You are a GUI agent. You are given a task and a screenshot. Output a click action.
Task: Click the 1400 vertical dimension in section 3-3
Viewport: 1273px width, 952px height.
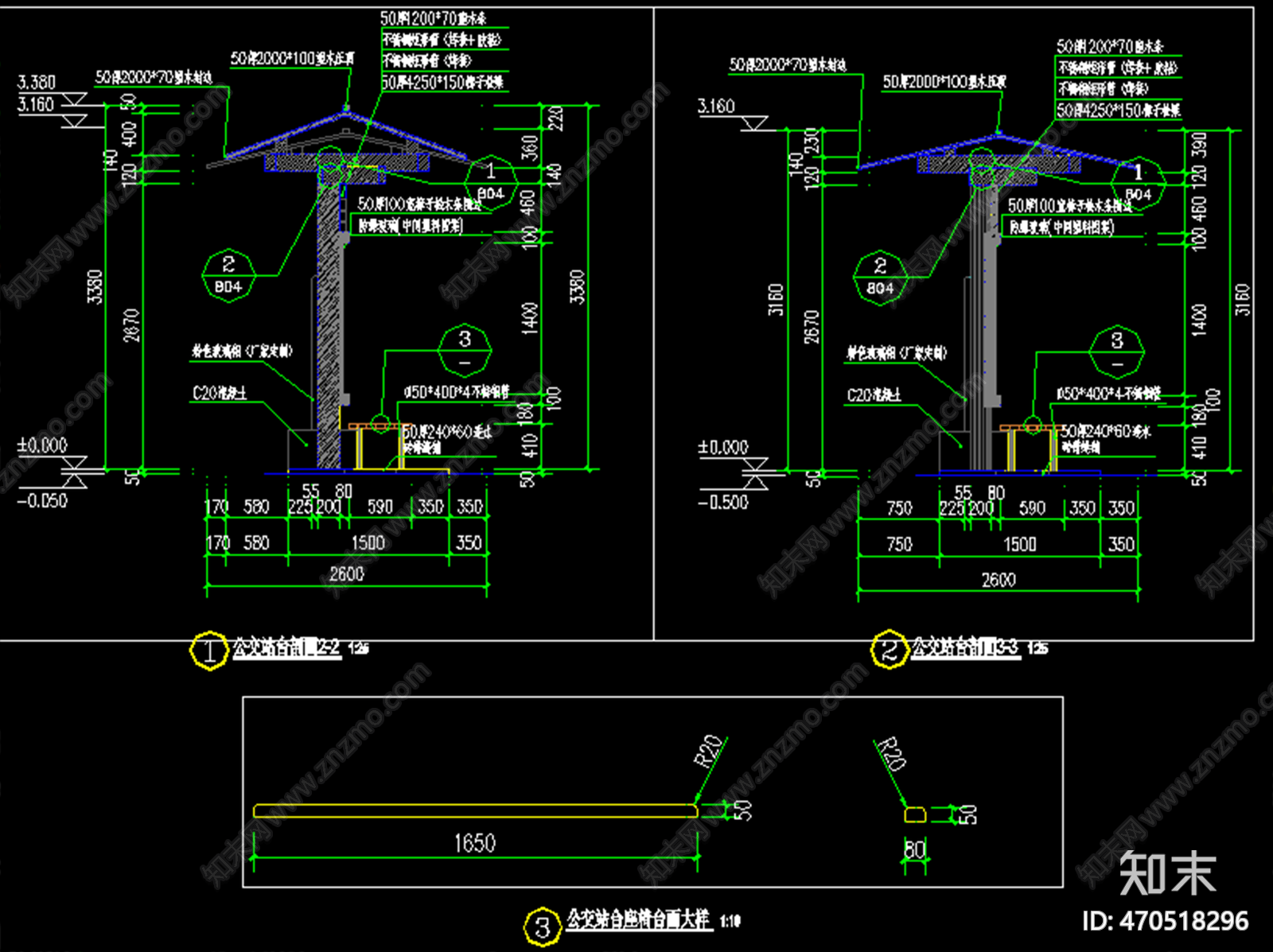click(1200, 320)
